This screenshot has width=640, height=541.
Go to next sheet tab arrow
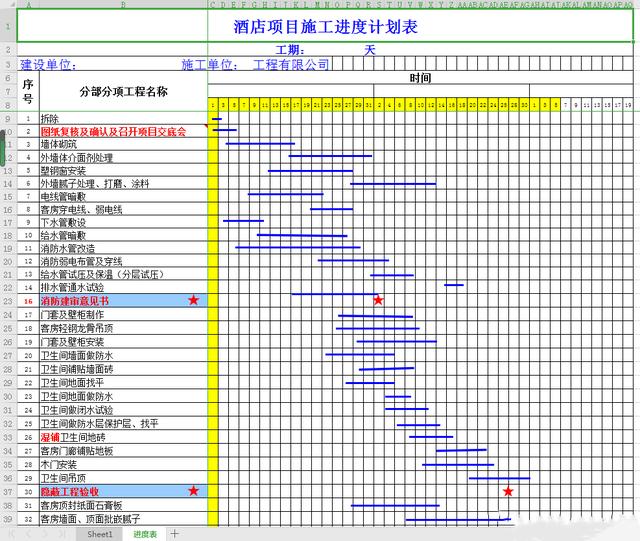(x=45, y=534)
